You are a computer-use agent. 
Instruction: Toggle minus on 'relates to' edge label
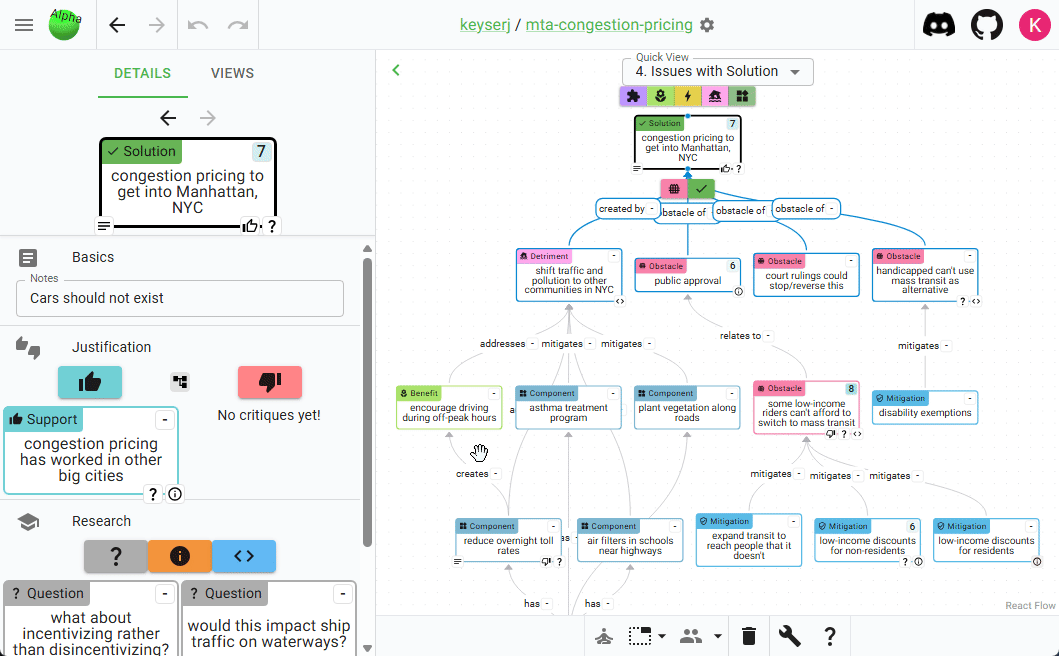pos(768,336)
